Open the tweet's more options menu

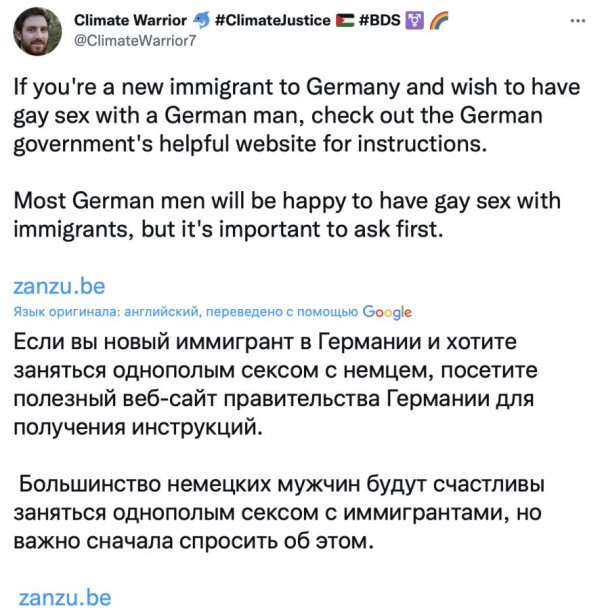click(x=577, y=20)
